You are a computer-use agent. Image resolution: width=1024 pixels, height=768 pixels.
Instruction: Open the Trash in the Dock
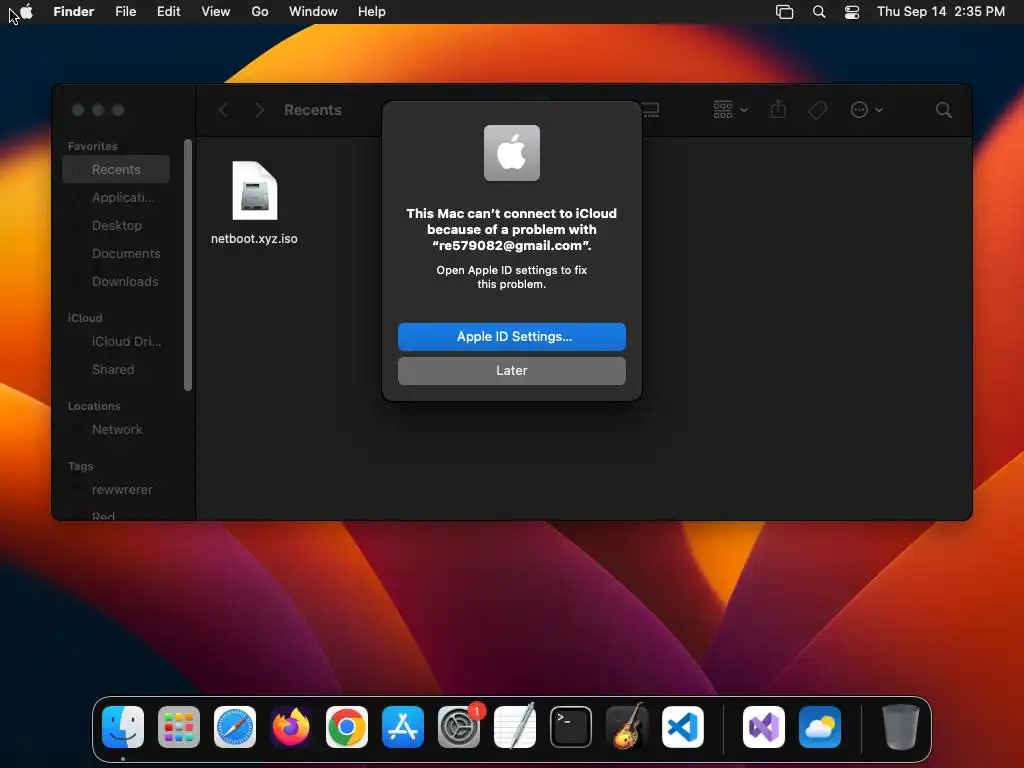(901, 727)
